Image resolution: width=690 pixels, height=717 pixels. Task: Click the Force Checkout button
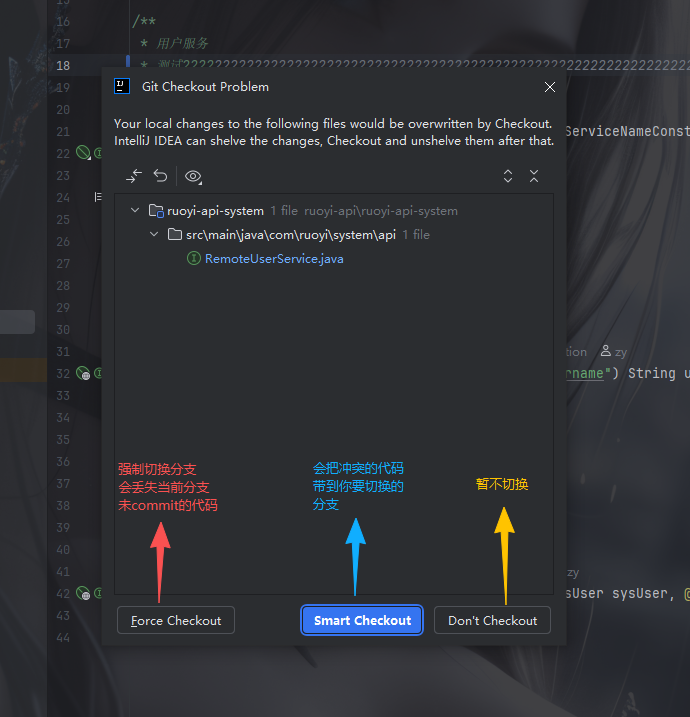[176, 620]
